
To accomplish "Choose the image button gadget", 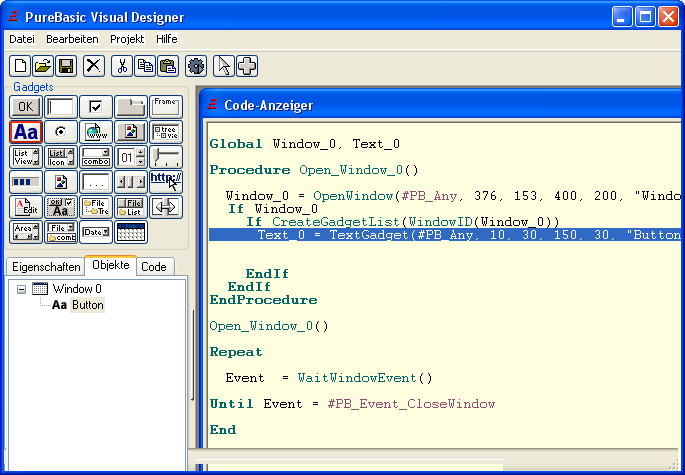I will coord(131,132).
